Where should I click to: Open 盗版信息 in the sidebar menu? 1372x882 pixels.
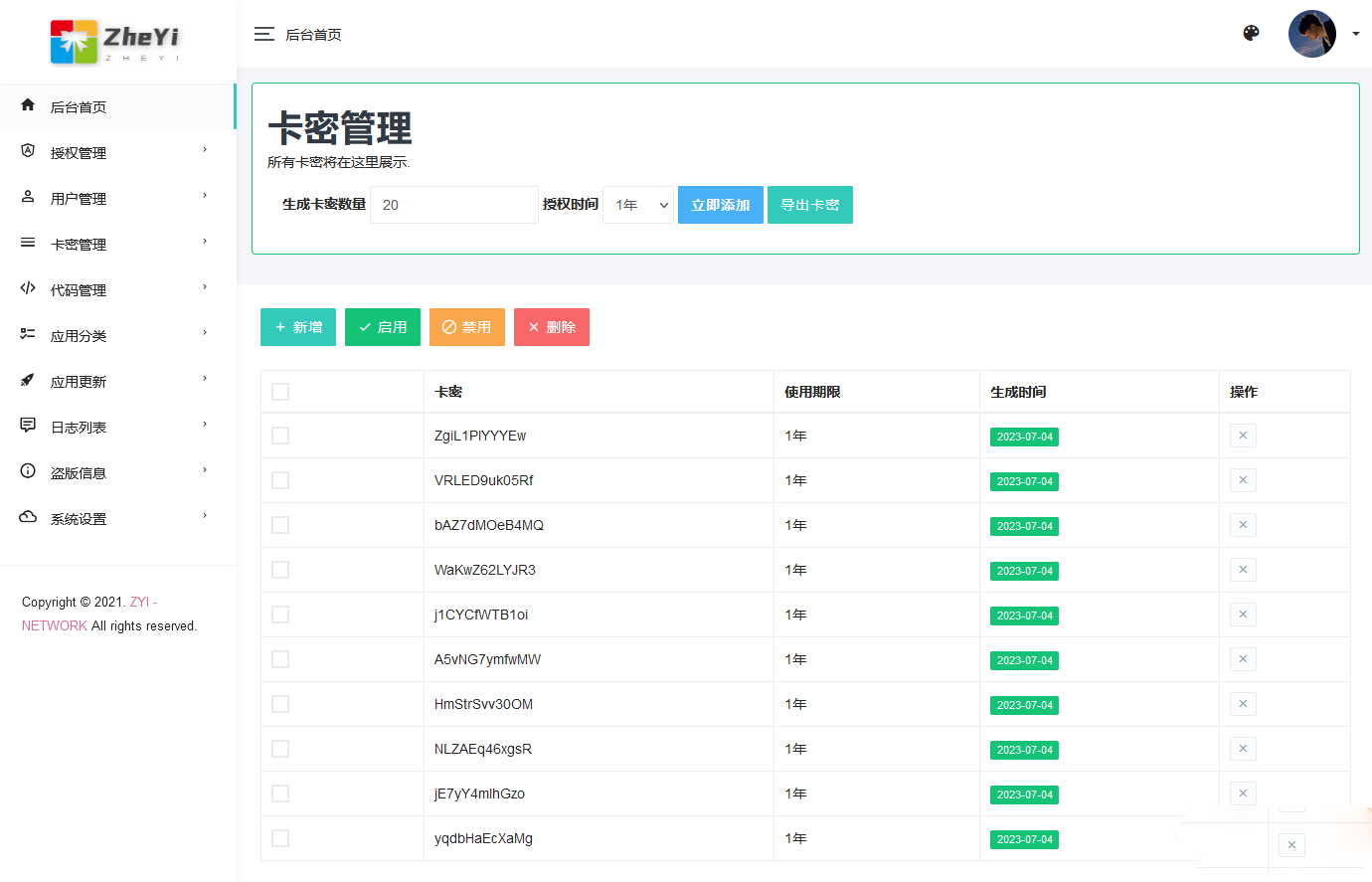coord(79,473)
